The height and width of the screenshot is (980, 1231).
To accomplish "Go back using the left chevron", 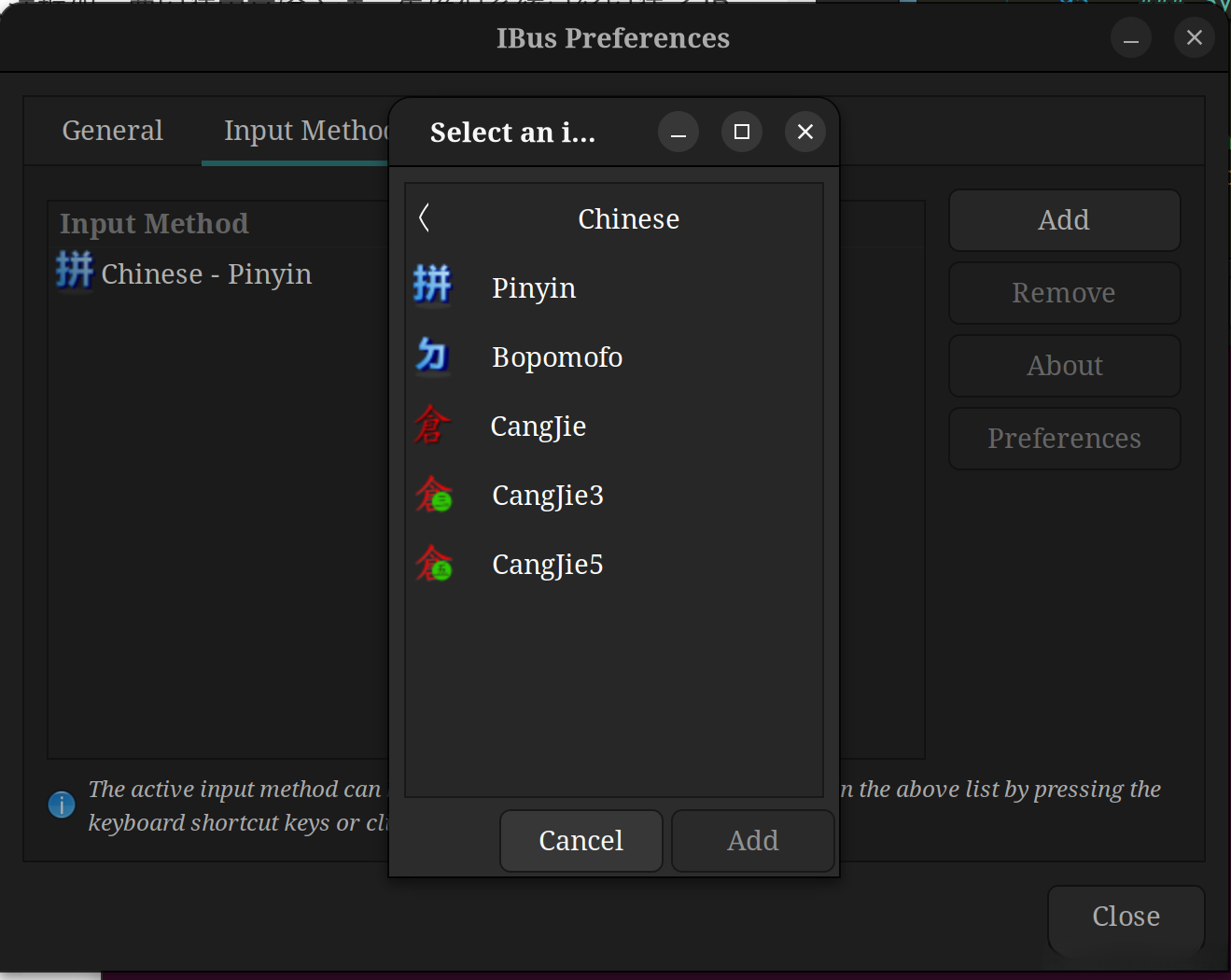I will pos(425,217).
